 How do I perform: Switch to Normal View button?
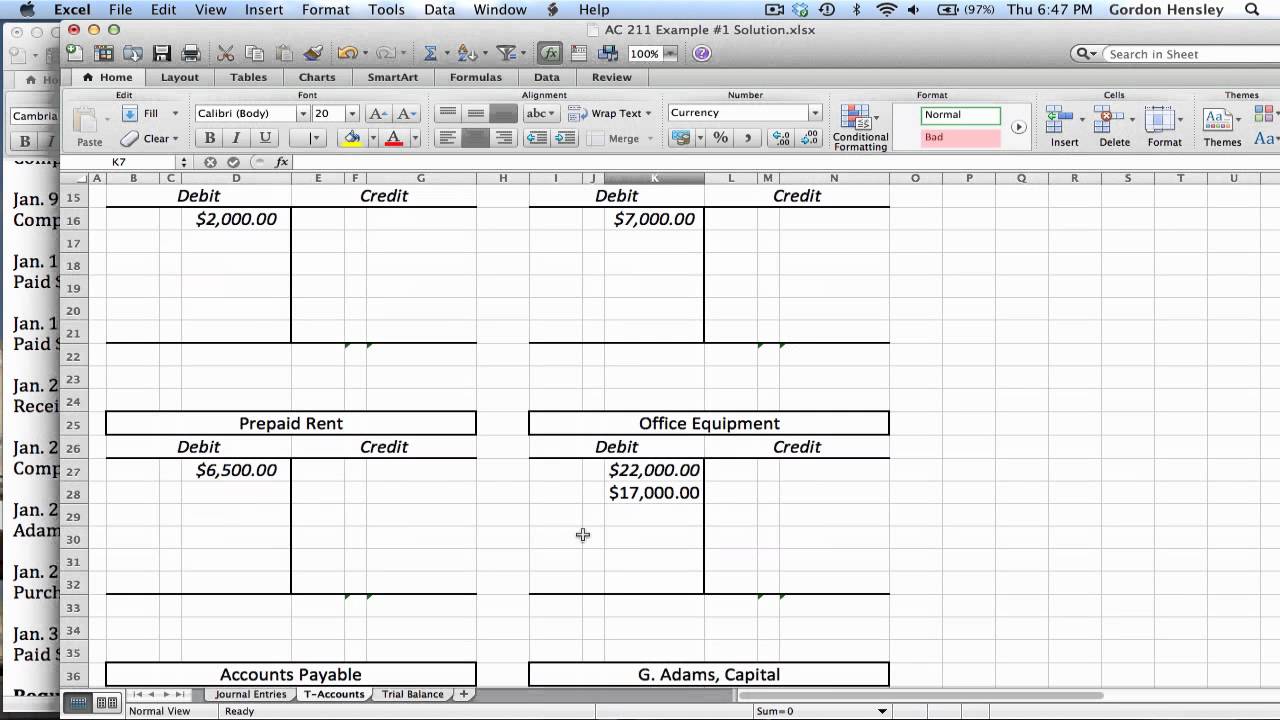pos(77,703)
